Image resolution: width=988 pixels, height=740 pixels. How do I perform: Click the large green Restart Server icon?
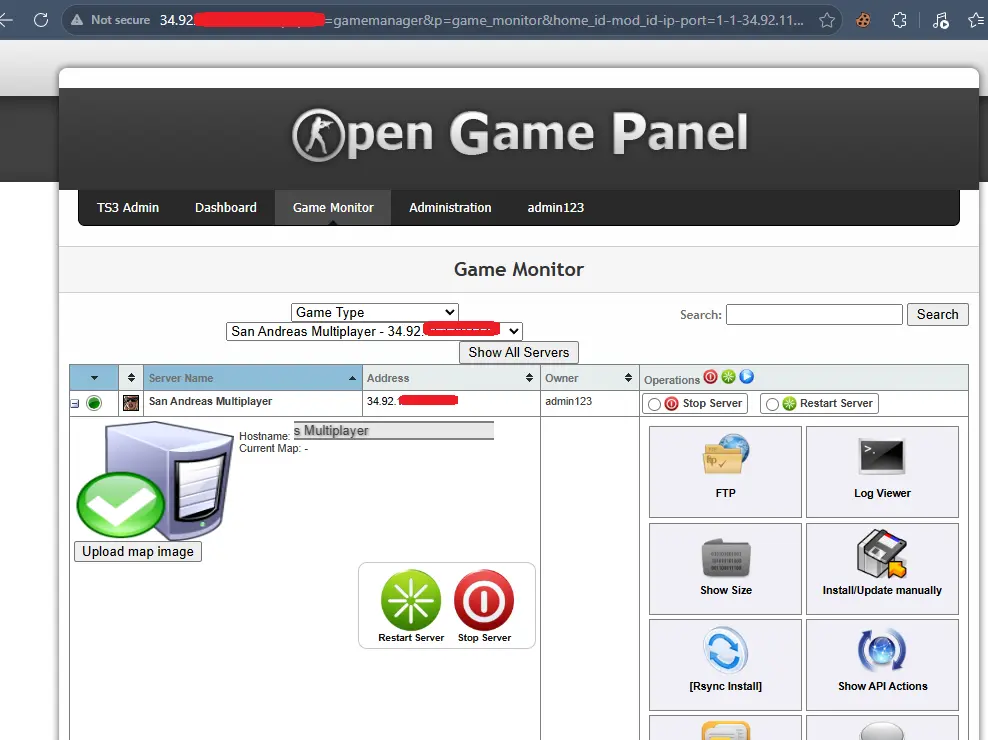click(x=411, y=600)
